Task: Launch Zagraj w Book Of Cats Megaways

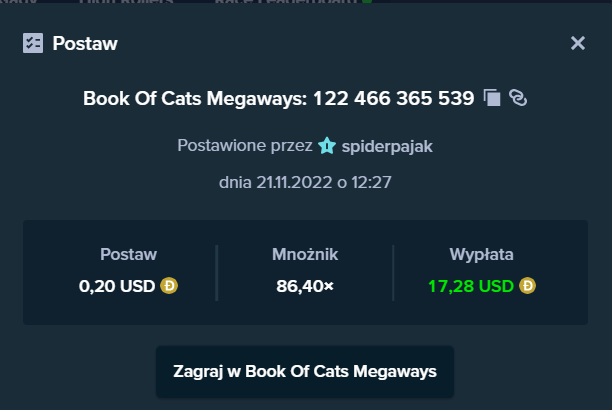Action: point(305,372)
